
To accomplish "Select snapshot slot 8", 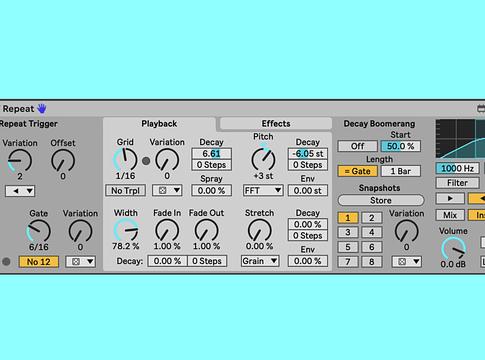I will 372,262.
